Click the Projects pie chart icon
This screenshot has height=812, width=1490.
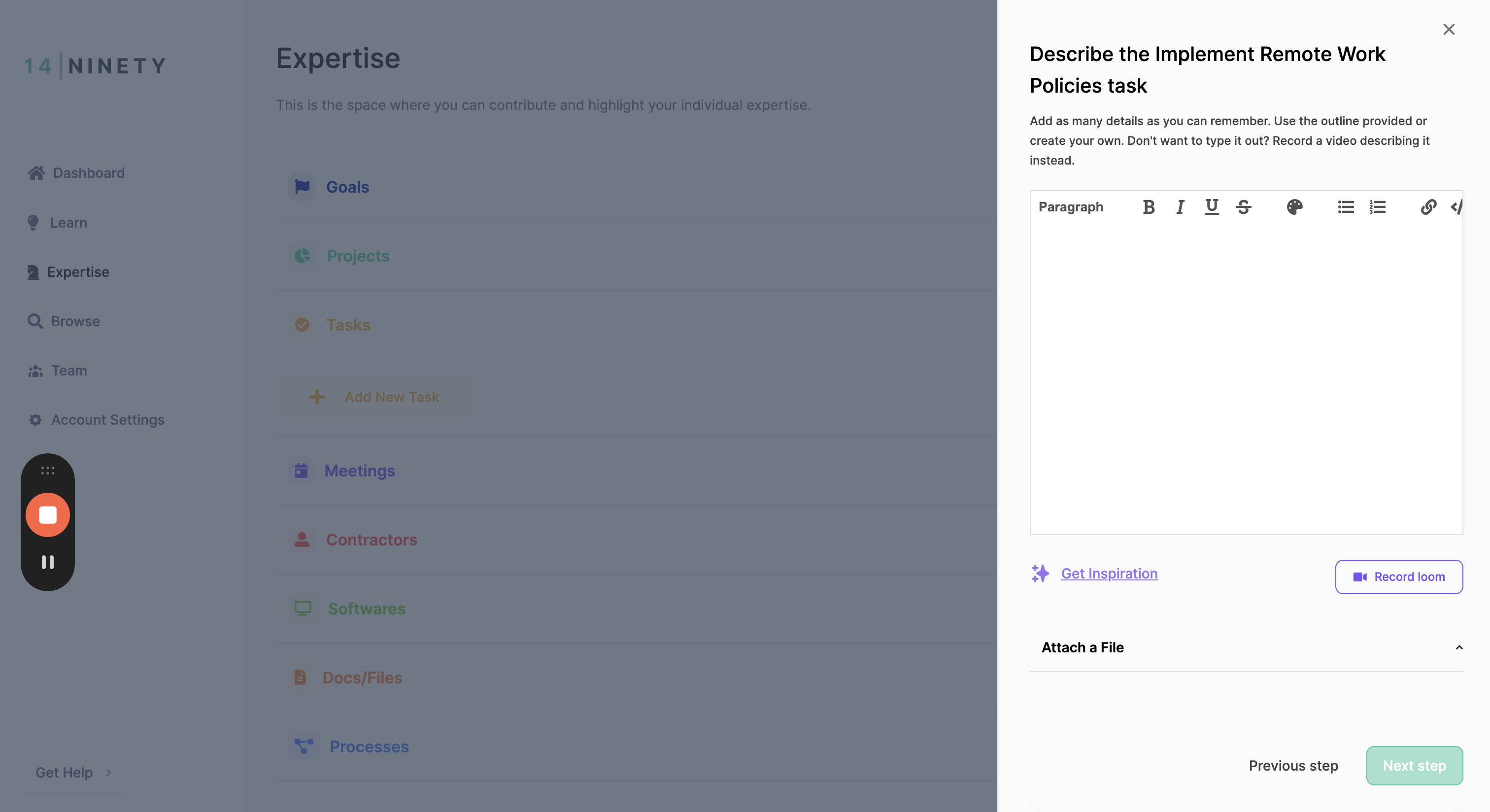click(x=302, y=256)
